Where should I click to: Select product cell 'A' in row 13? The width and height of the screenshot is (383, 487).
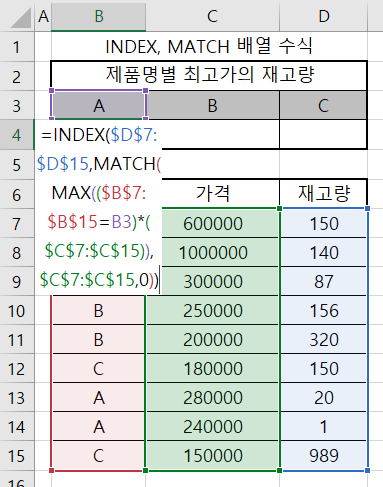(98, 397)
